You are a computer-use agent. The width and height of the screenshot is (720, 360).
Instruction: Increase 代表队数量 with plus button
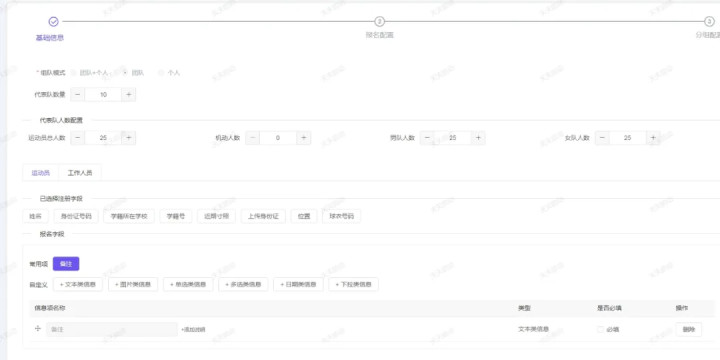pos(129,95)
